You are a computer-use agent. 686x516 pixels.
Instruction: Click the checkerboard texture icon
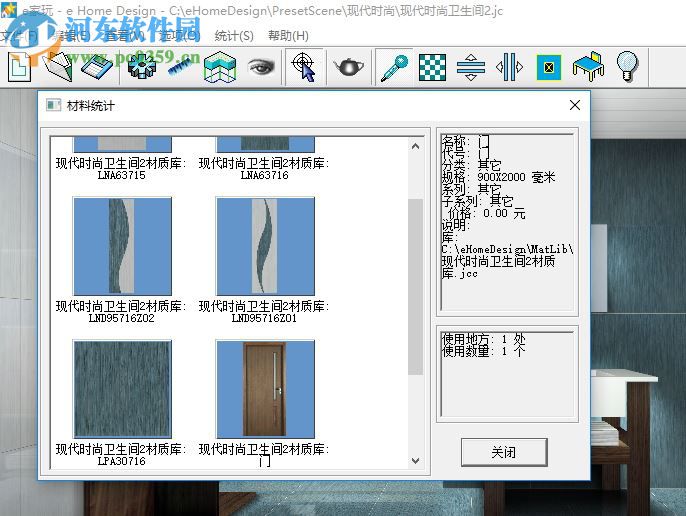432,67
